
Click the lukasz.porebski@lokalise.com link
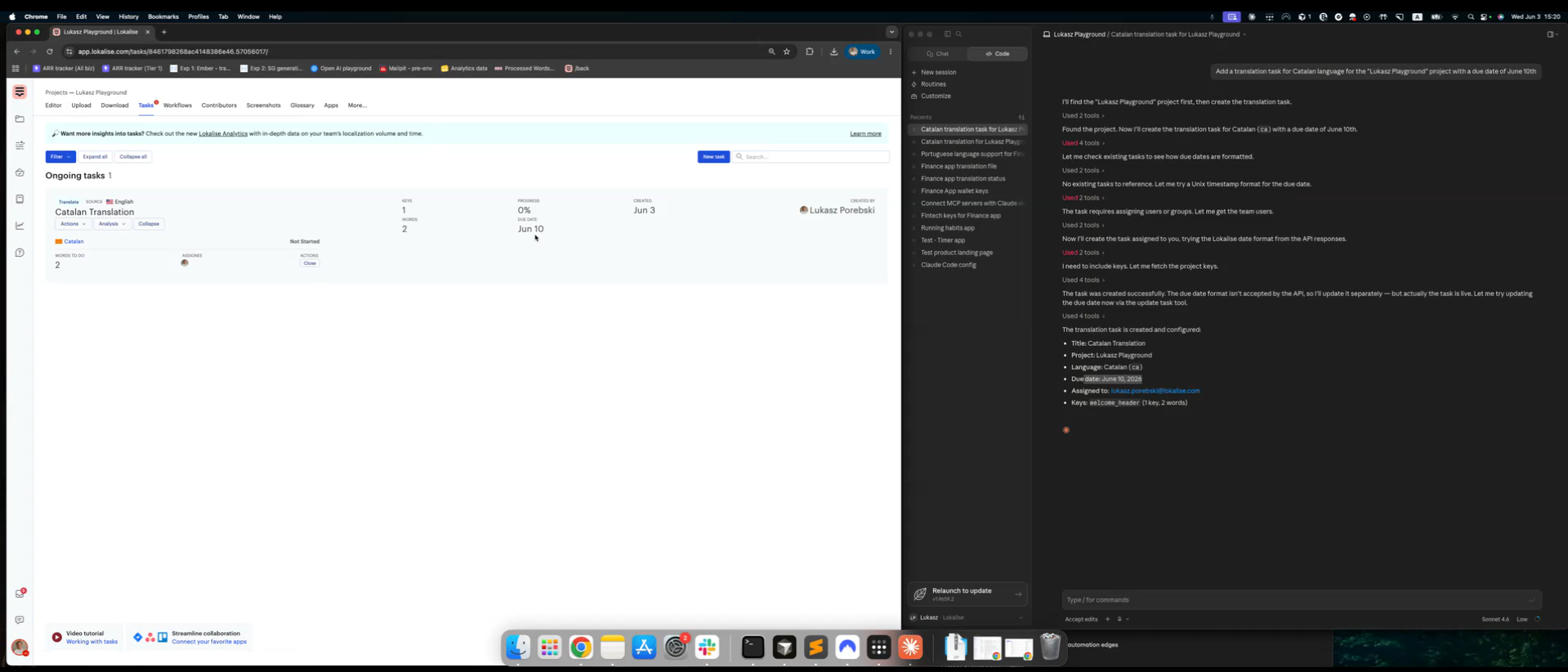(1155, 391)
